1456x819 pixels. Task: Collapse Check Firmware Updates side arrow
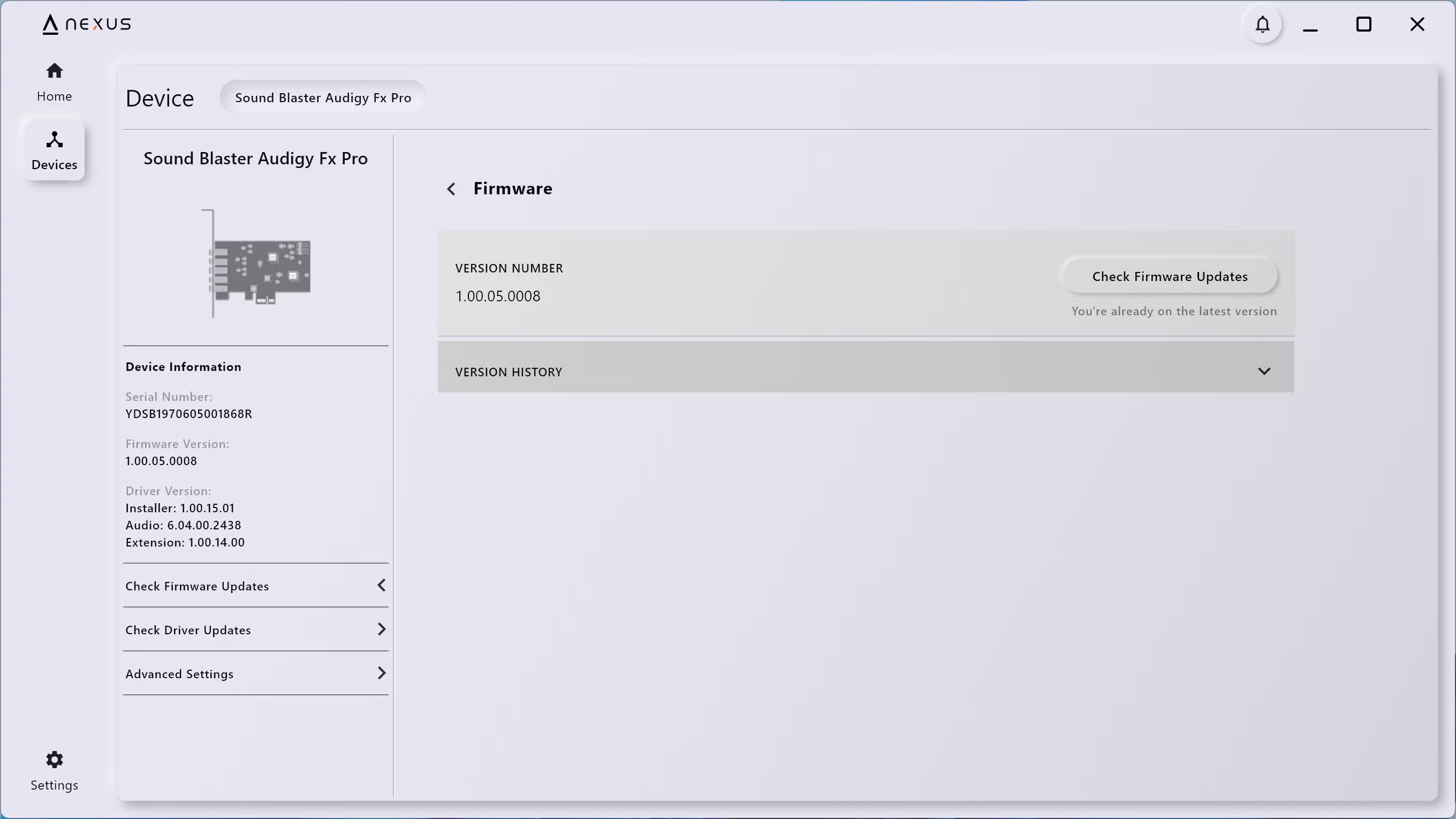pos(382,586)
